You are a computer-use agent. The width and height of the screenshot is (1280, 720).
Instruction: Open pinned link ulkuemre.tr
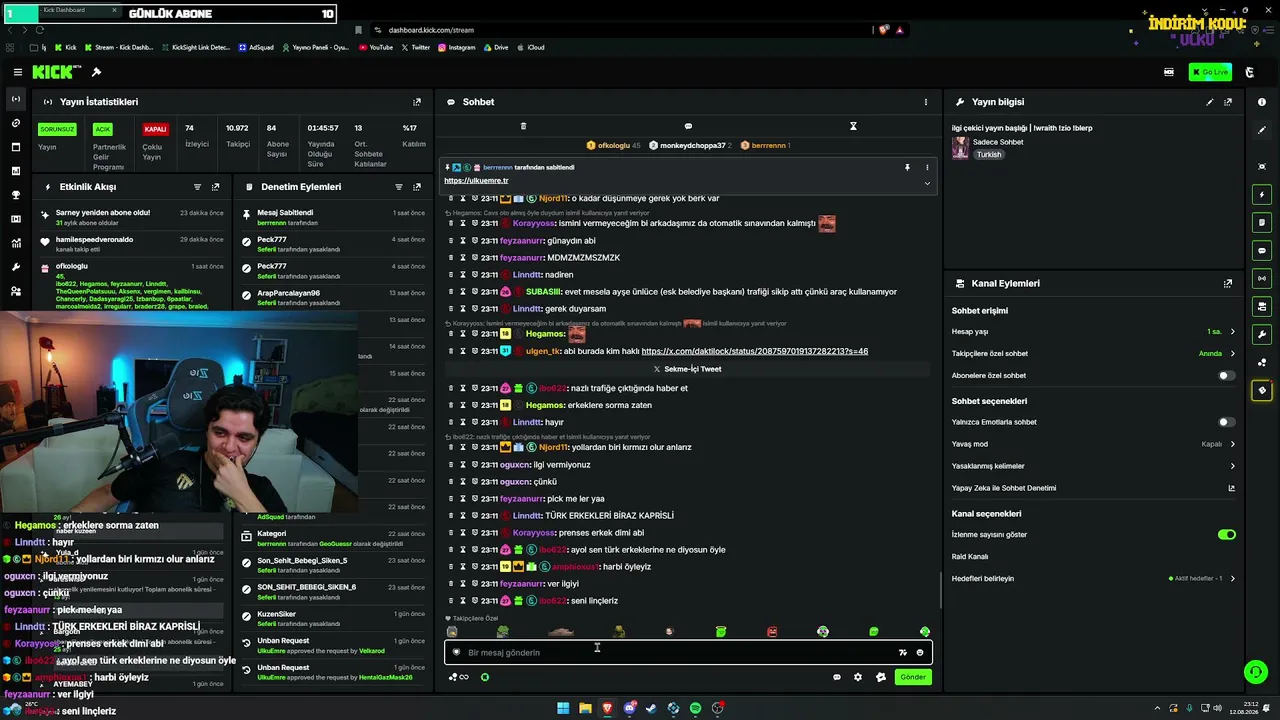476,181
